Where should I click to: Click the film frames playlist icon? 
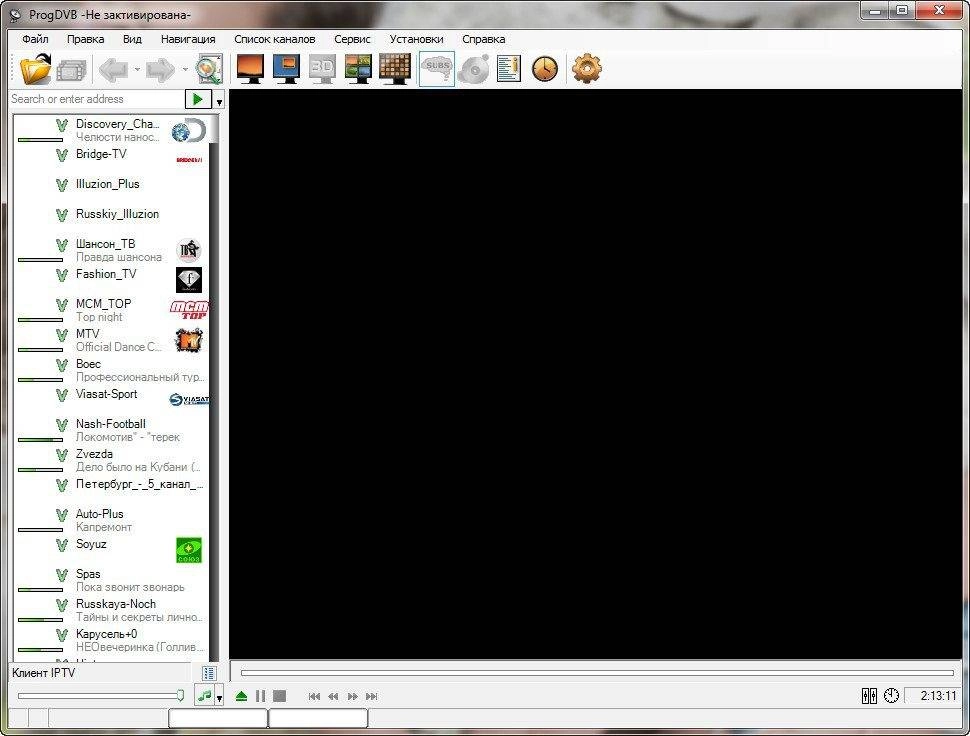tap(72, 71)
